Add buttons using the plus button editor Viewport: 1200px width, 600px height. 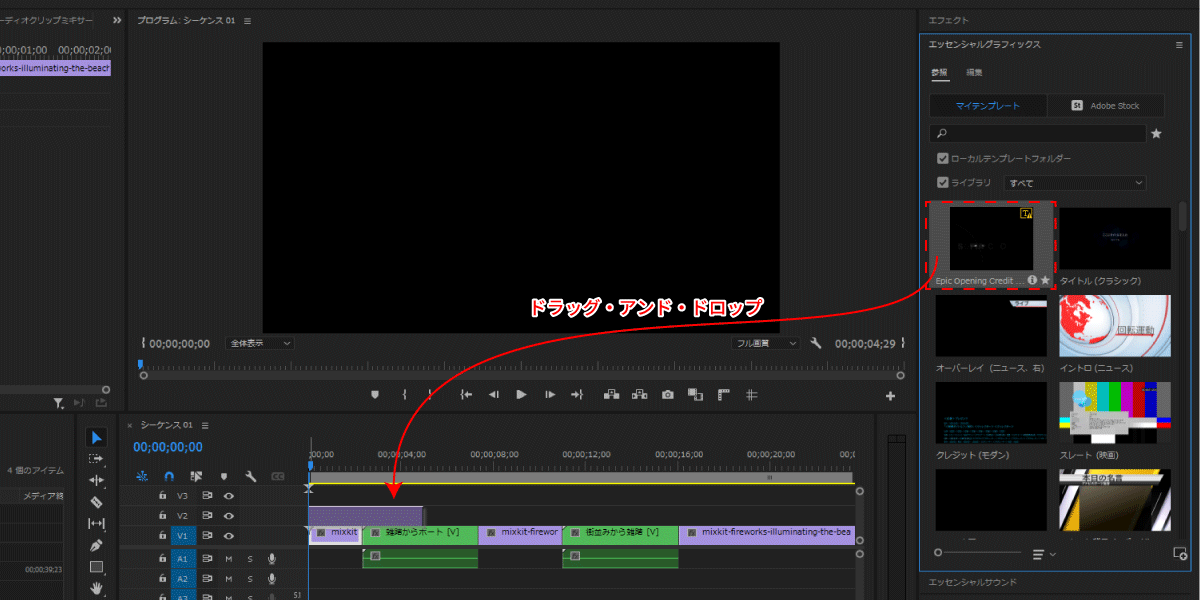(890, 396)
